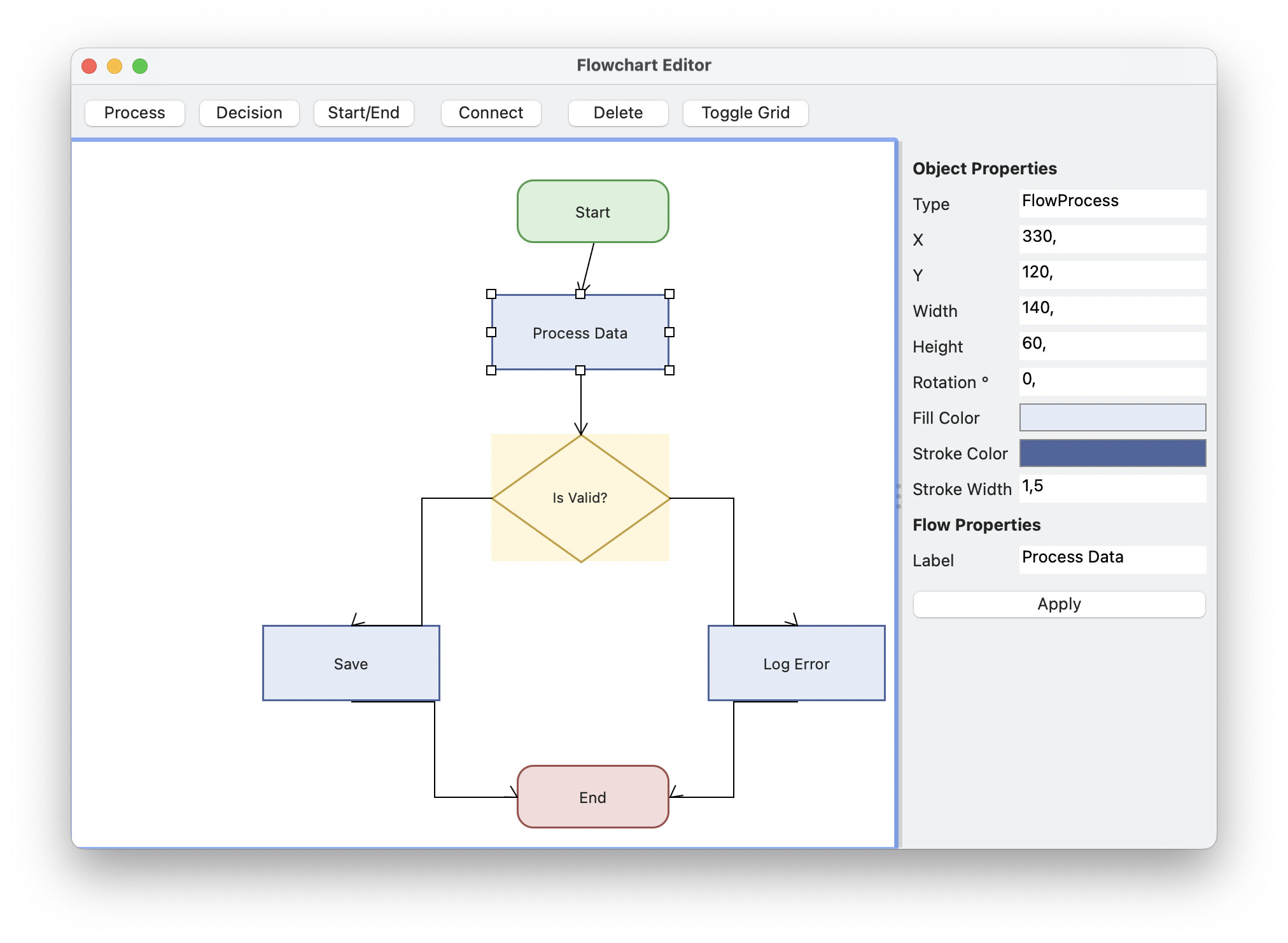Select the Log Error process box
The height and width of the screenshot is (943, 1288).
pyautogui.click(x=796, y=664)
